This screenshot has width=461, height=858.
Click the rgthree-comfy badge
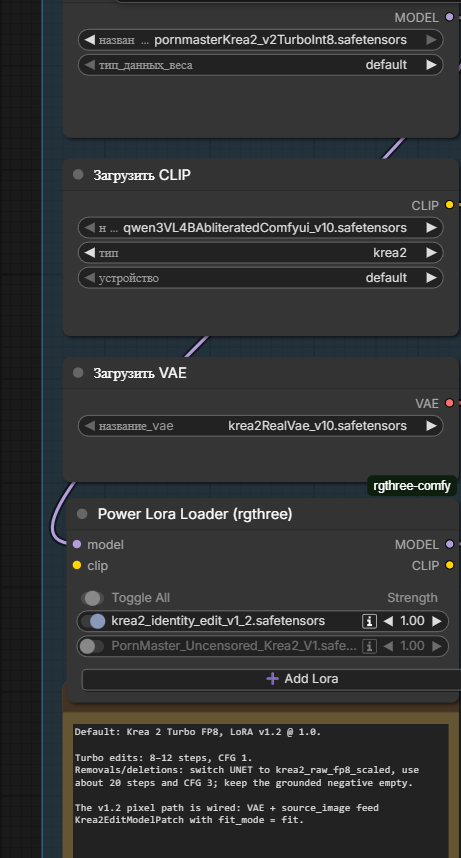pyautogui.click(x=412, y=486)
